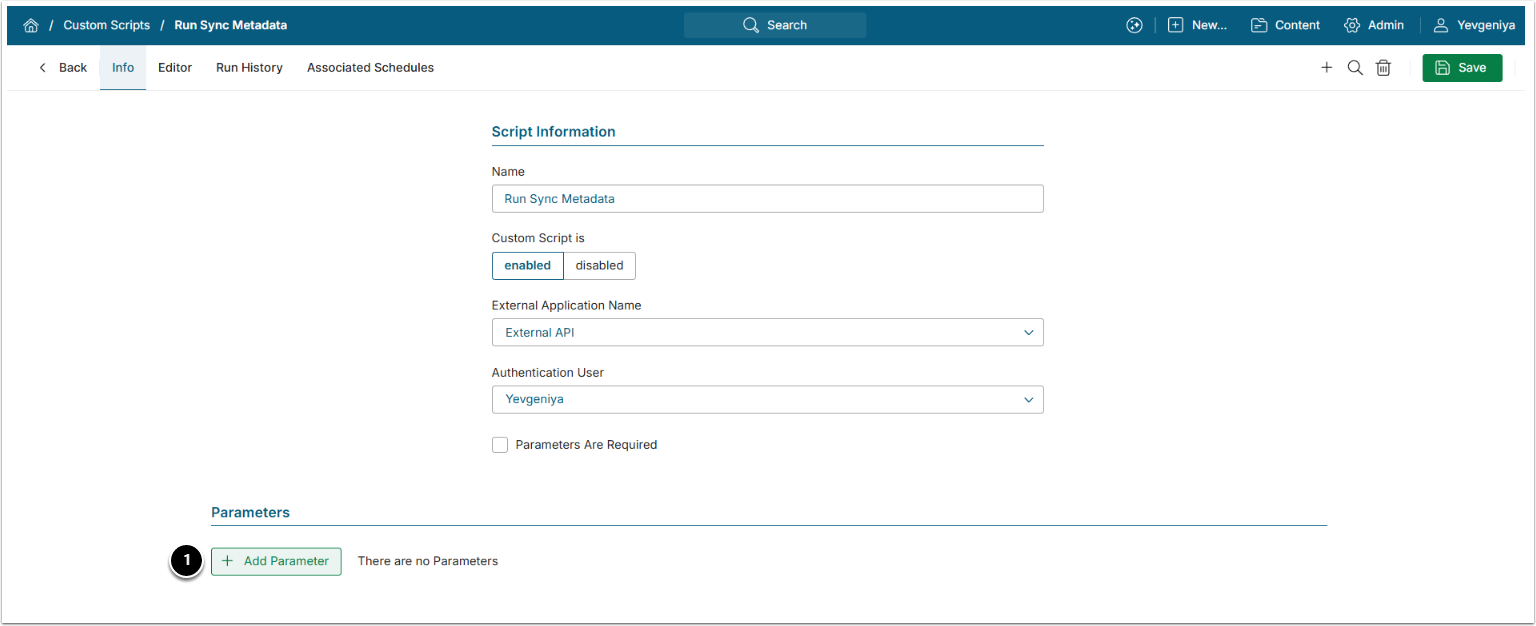Screen dimensions: 1536x626
Task: Open the Content folder menu
Action: coord(1285,25)
